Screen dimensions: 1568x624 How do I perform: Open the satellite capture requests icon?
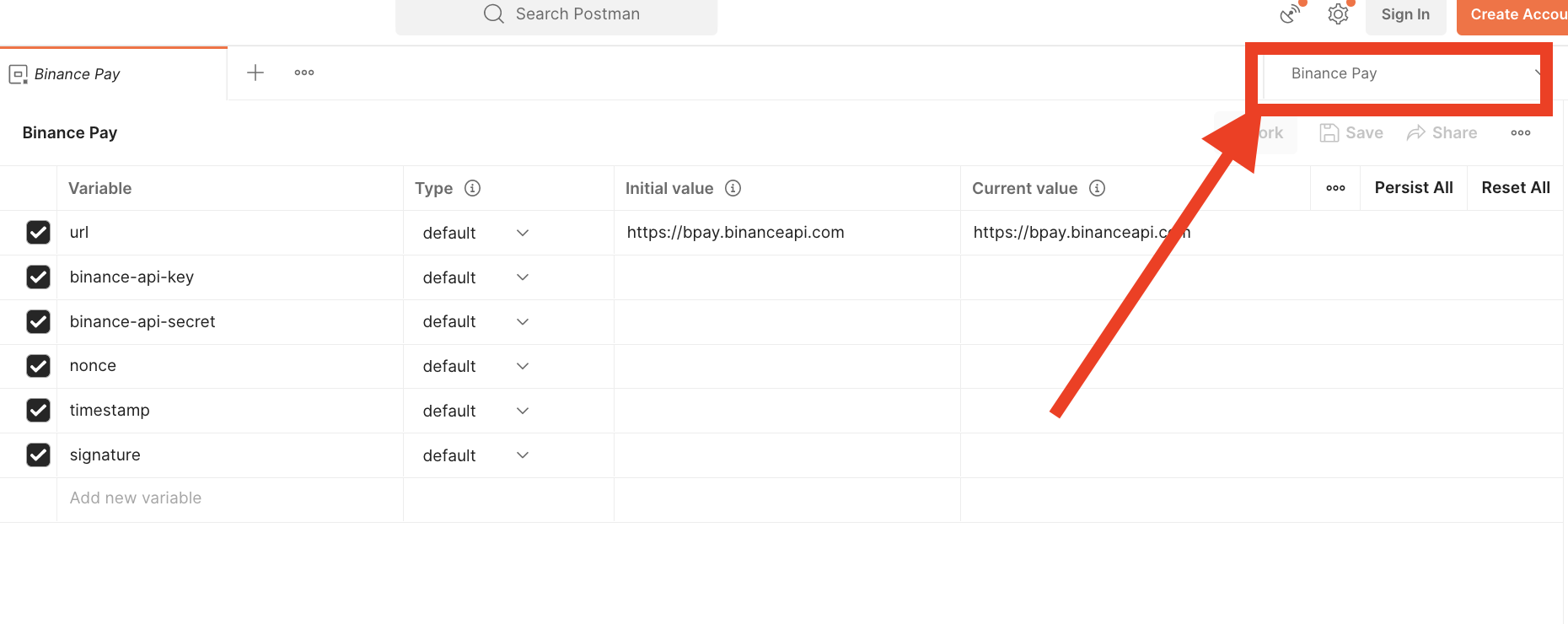[x=1290, y=14]
